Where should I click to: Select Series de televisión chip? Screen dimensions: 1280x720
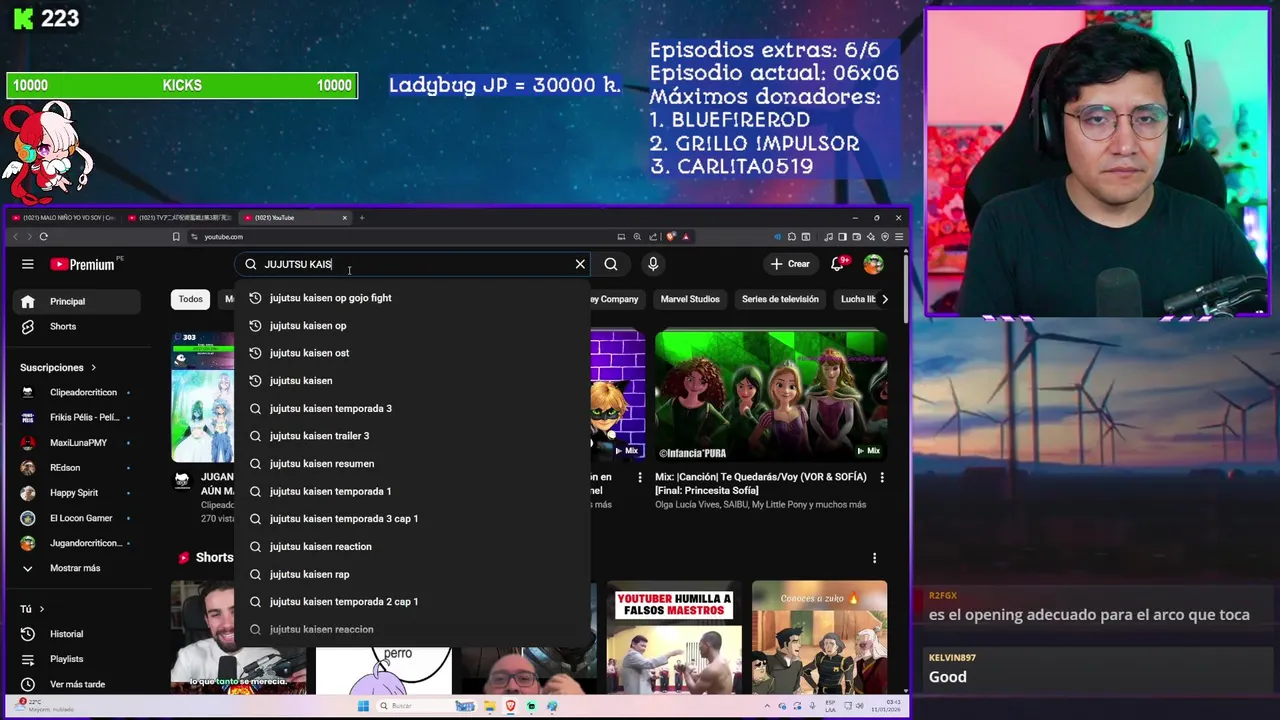click(780, 299)
